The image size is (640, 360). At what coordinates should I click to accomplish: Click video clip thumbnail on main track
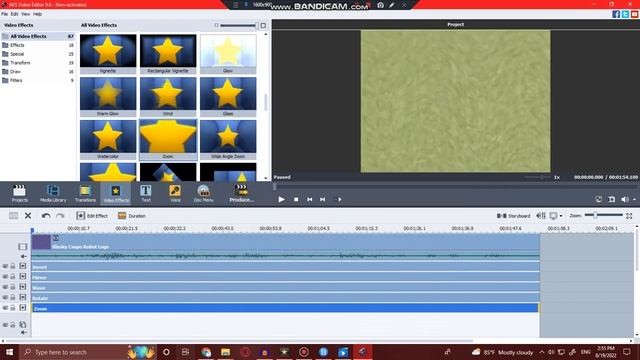(41, 242)
